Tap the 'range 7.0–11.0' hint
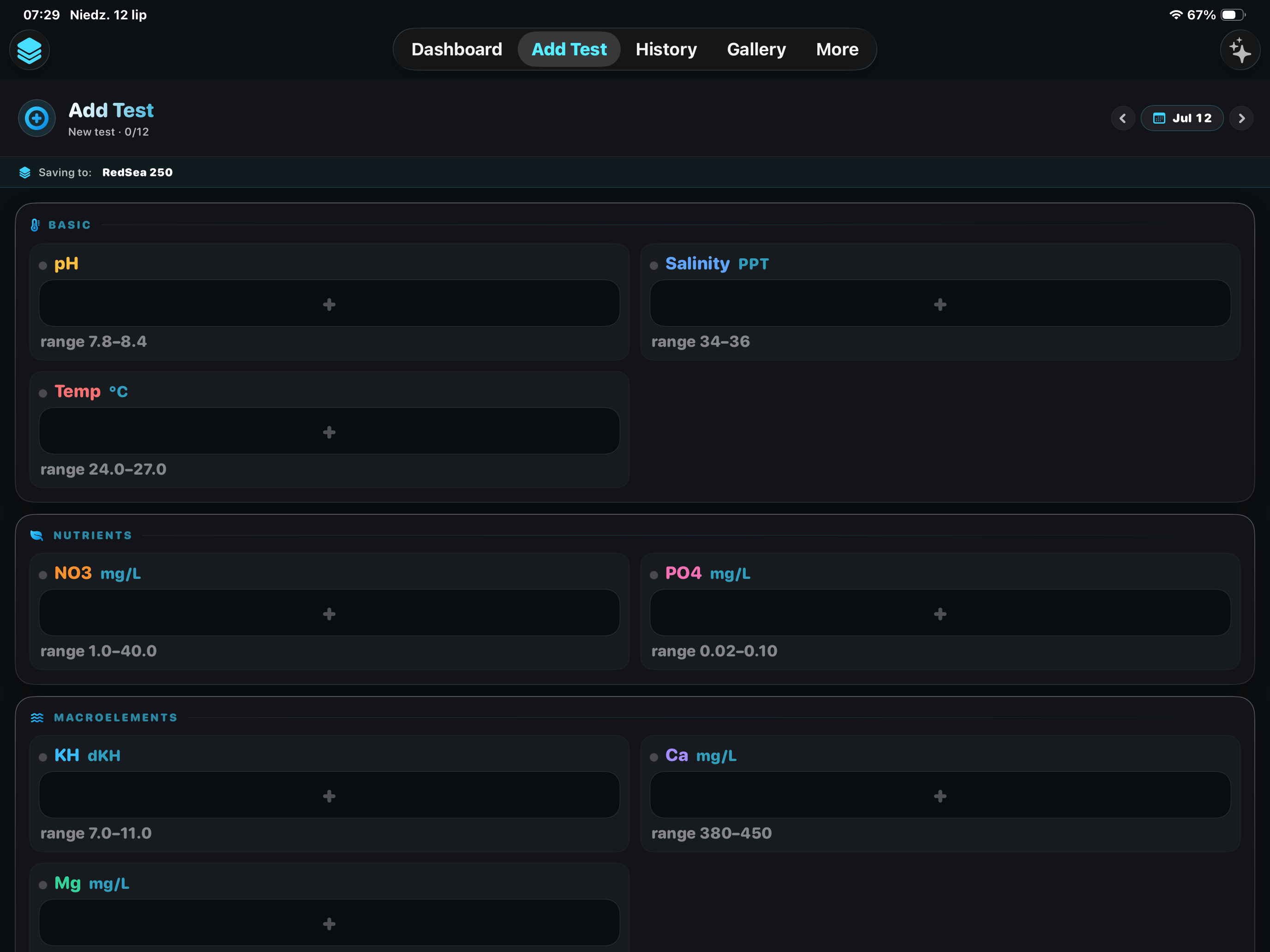This screenshot has height=952, width=1270. (x=96, y=834)
